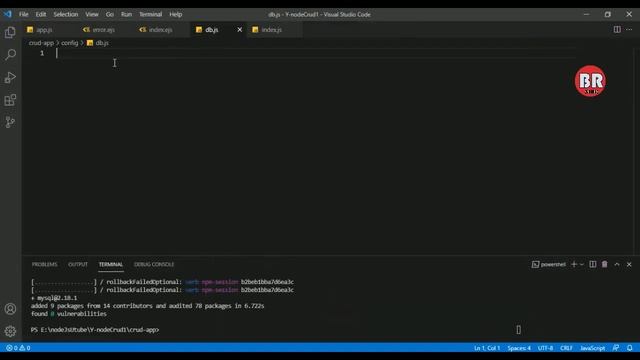This screenshot has width=640, height=360.
Task: Switch to the Output panel tab
Action: pos(78,264)
